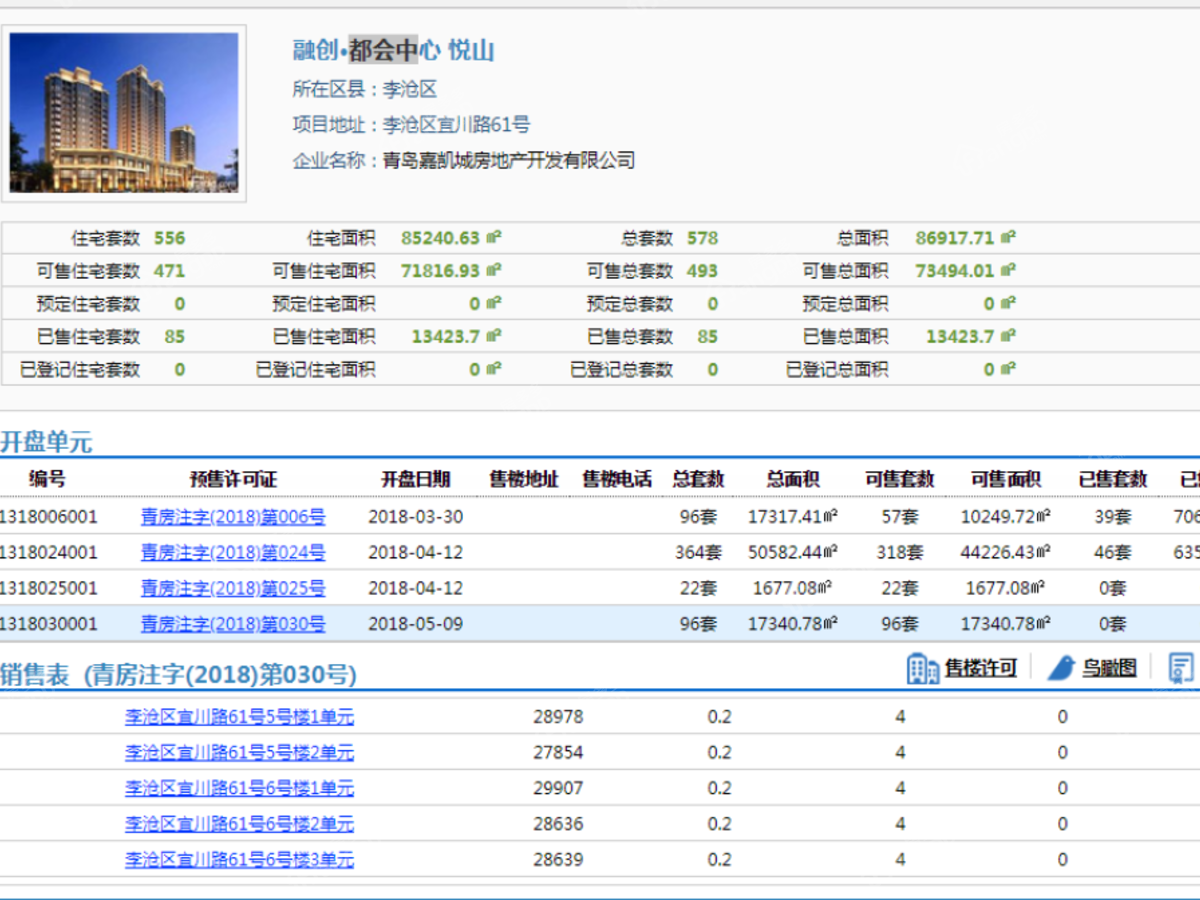1200x900 pixels.
Task: Click the 可售总套数 value 493
Action: tap(702, 271)
